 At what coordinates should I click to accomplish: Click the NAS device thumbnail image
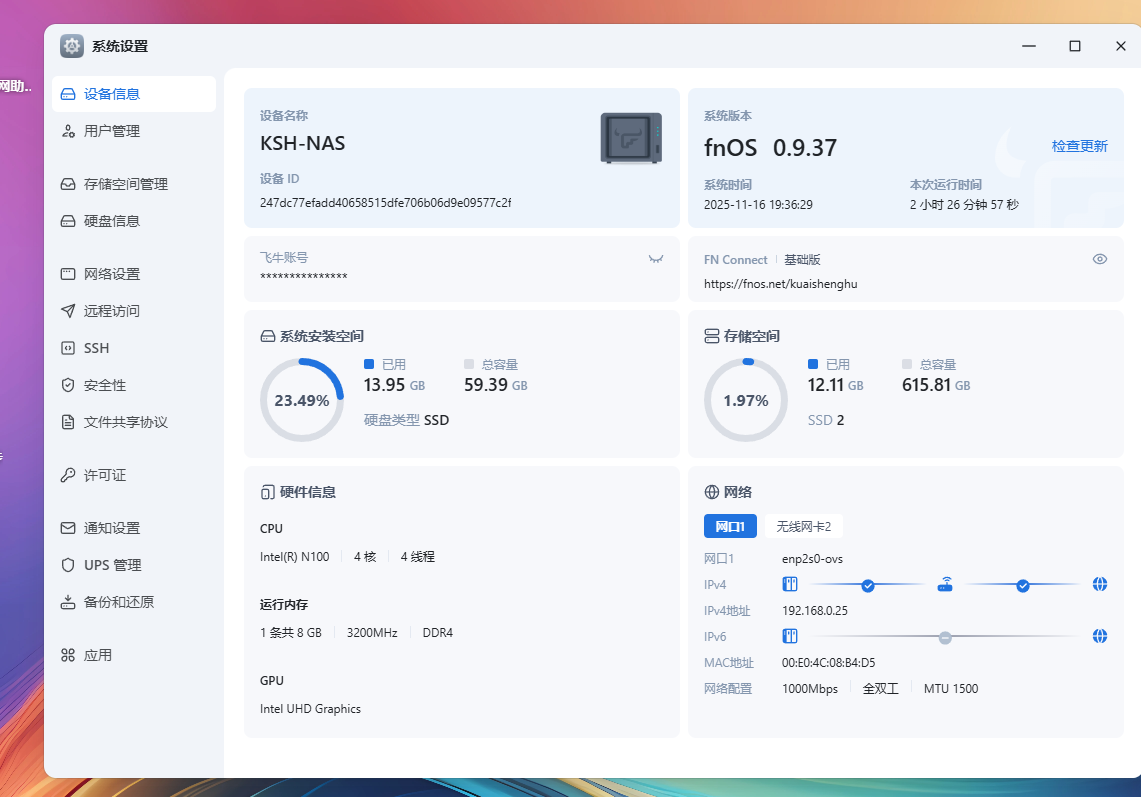631,138
